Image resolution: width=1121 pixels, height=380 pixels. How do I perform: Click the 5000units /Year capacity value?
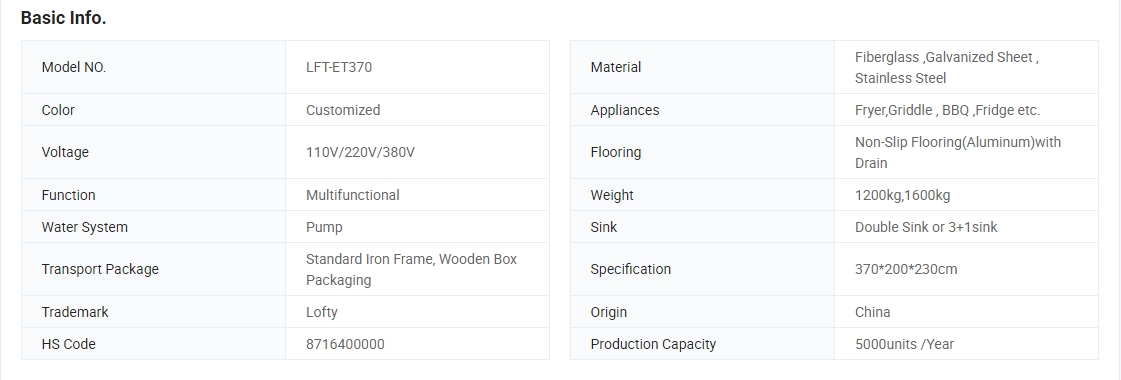point(904,344)
